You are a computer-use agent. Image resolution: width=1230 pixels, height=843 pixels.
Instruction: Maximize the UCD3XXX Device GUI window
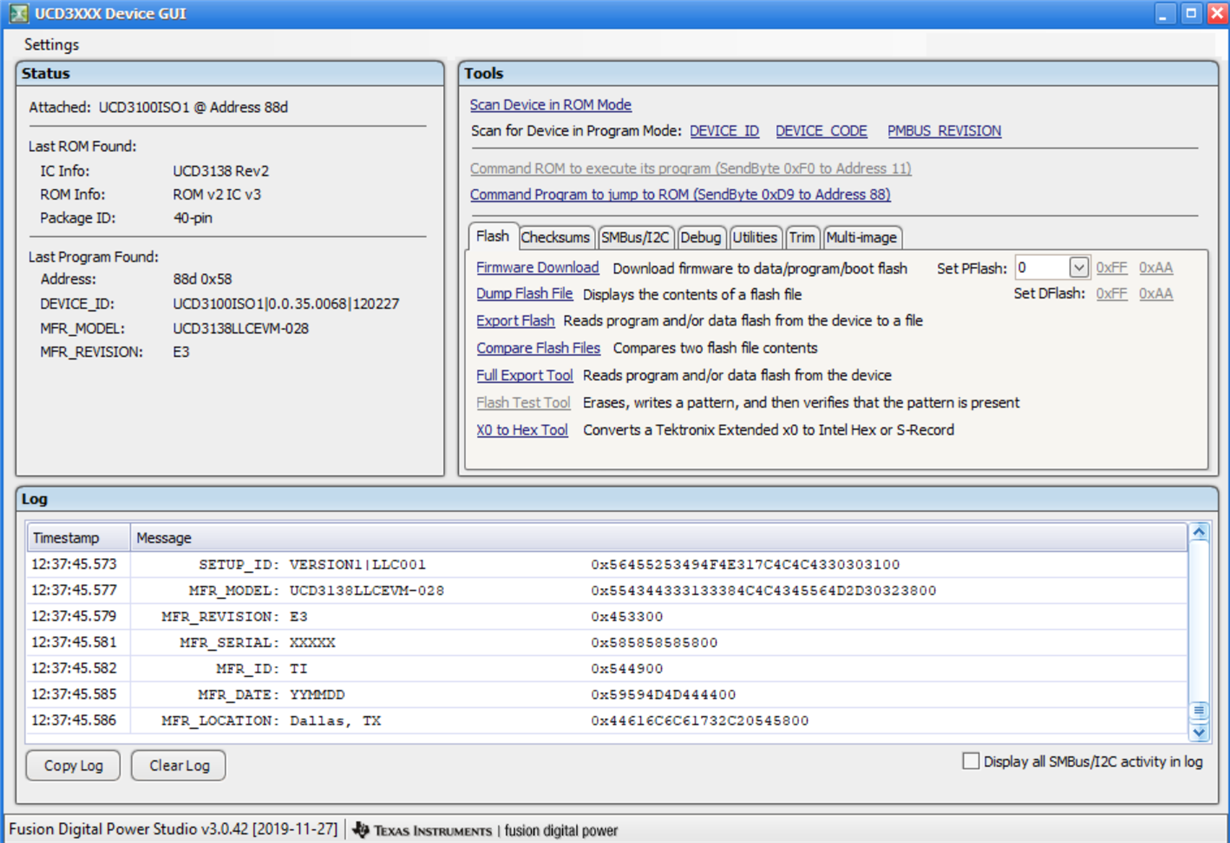(x=1191, y=14)
